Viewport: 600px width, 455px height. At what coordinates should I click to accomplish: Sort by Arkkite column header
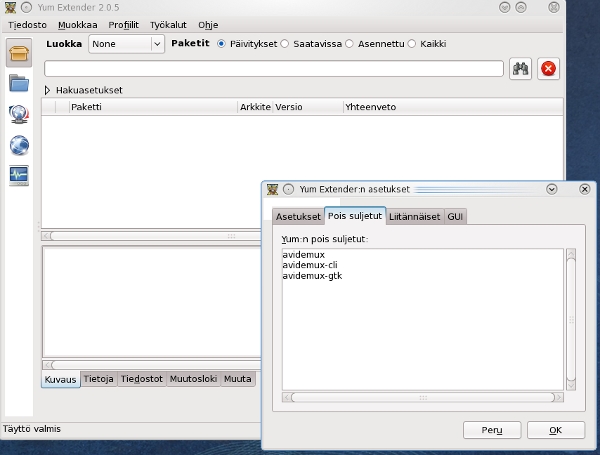pyautogui.click(x=255, y=107)
